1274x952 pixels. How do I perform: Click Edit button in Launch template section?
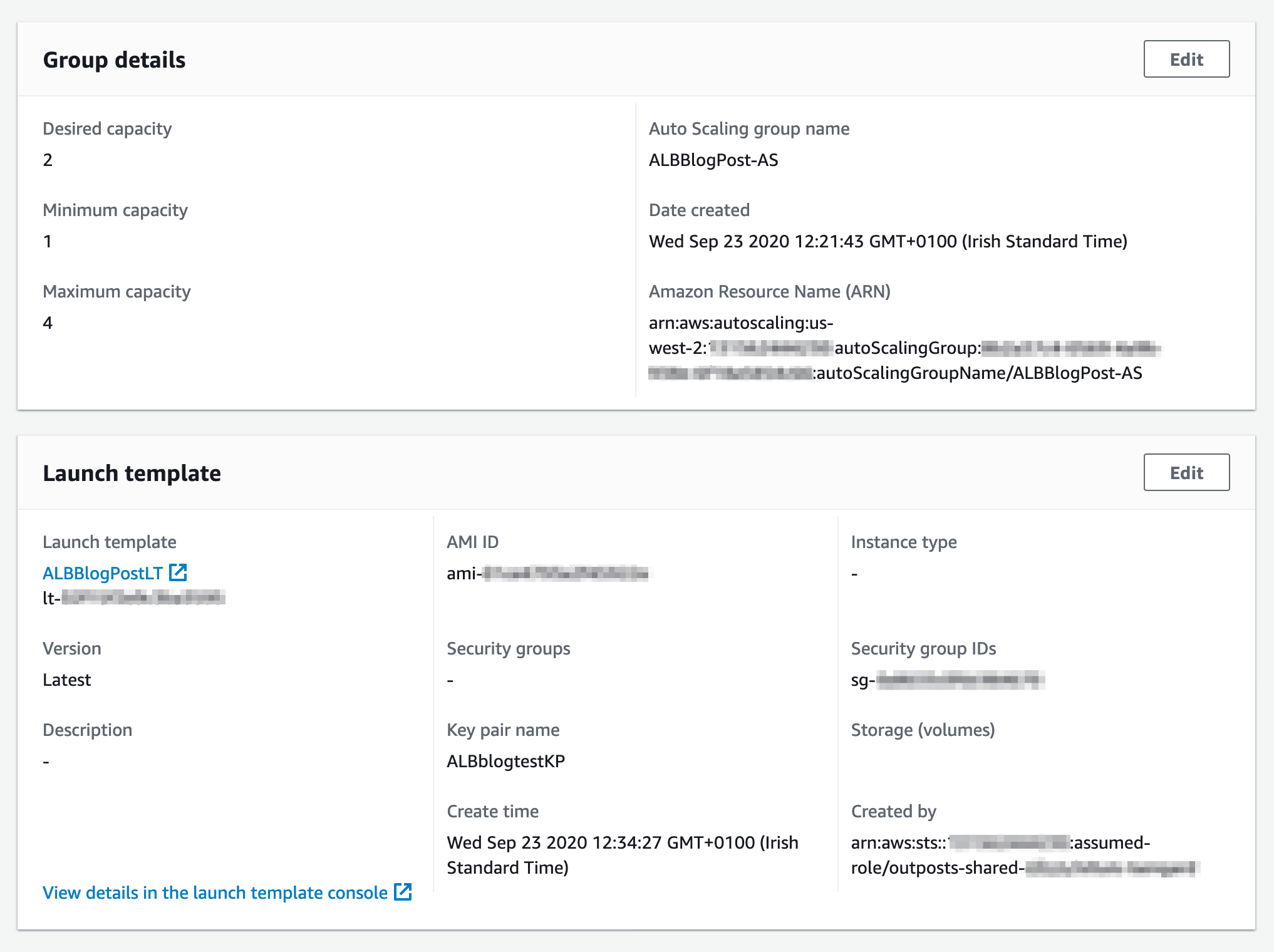tap(1186, 473)
